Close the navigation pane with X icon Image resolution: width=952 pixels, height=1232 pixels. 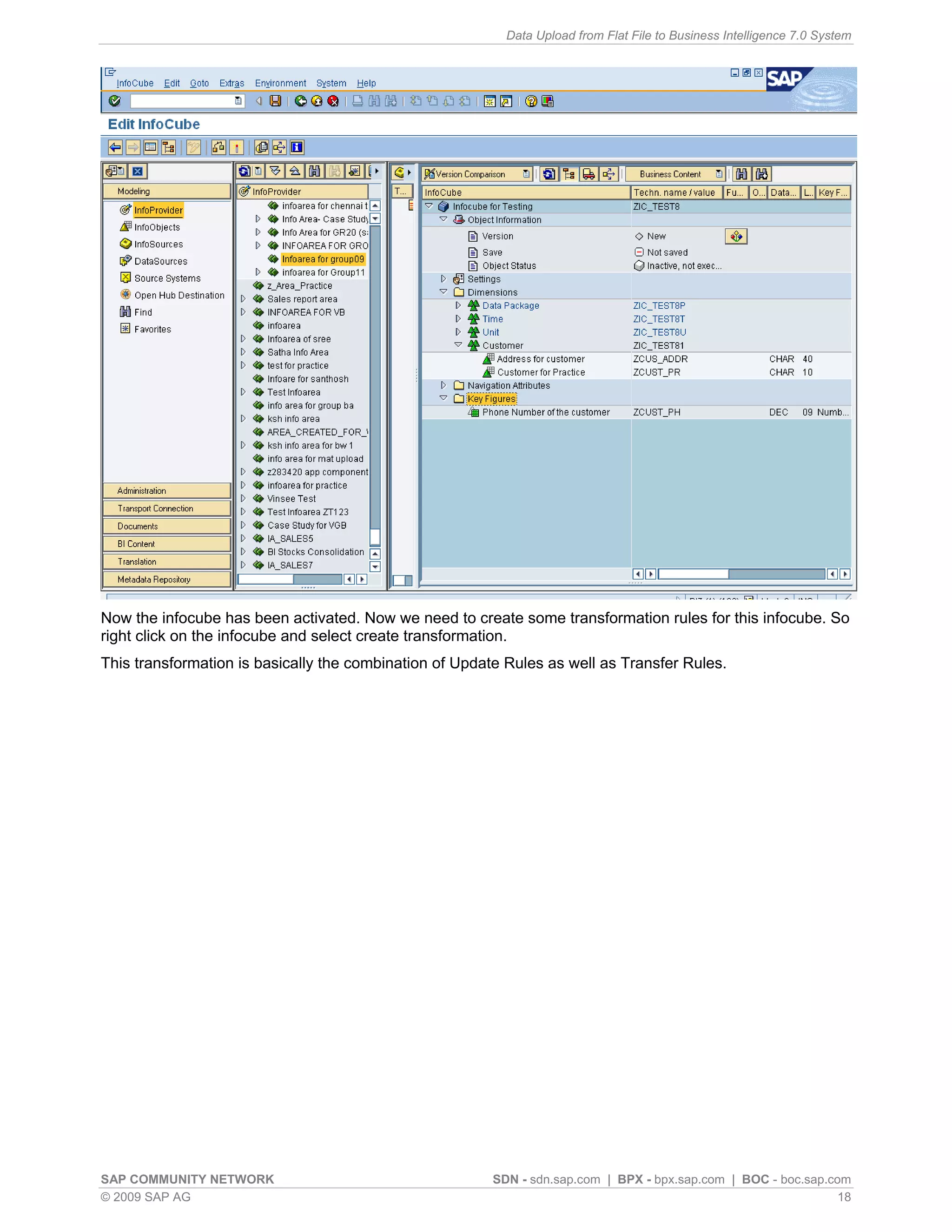(x=138, y=172)
